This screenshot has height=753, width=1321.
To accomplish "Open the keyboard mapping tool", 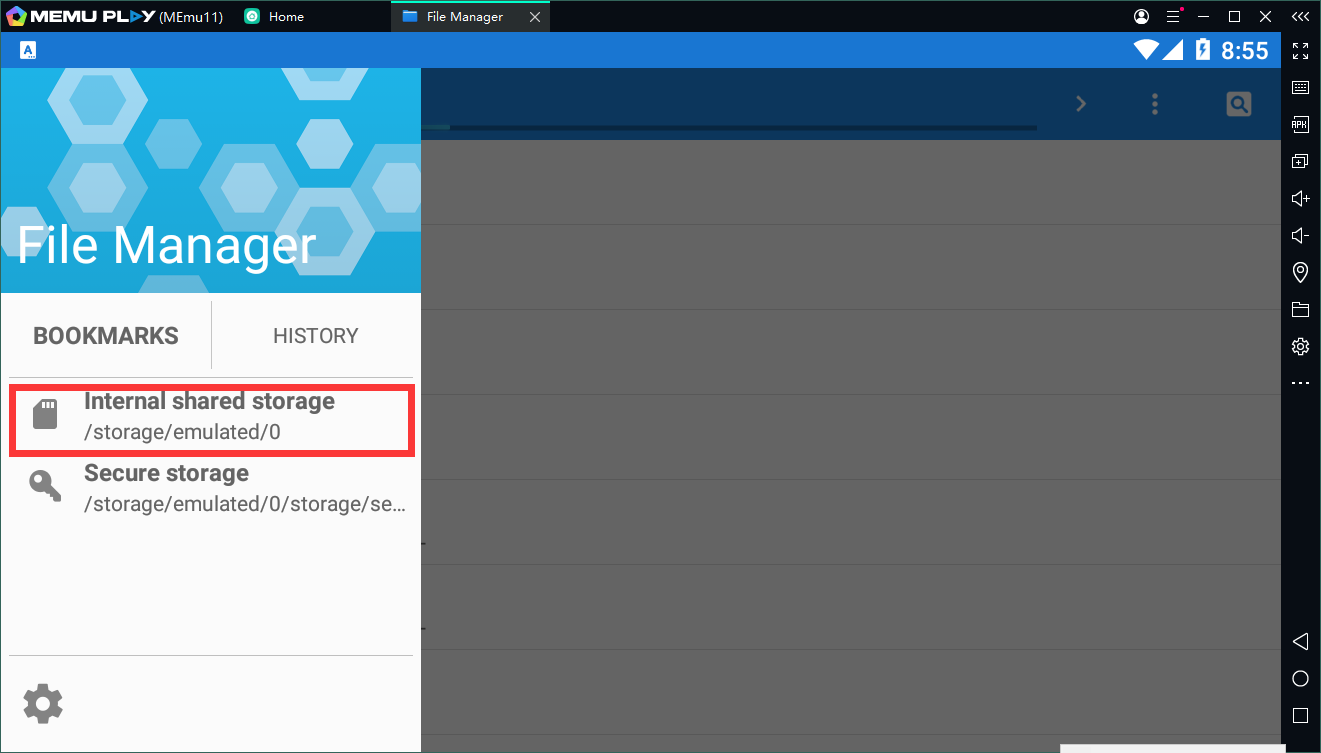I will 1300,88.
